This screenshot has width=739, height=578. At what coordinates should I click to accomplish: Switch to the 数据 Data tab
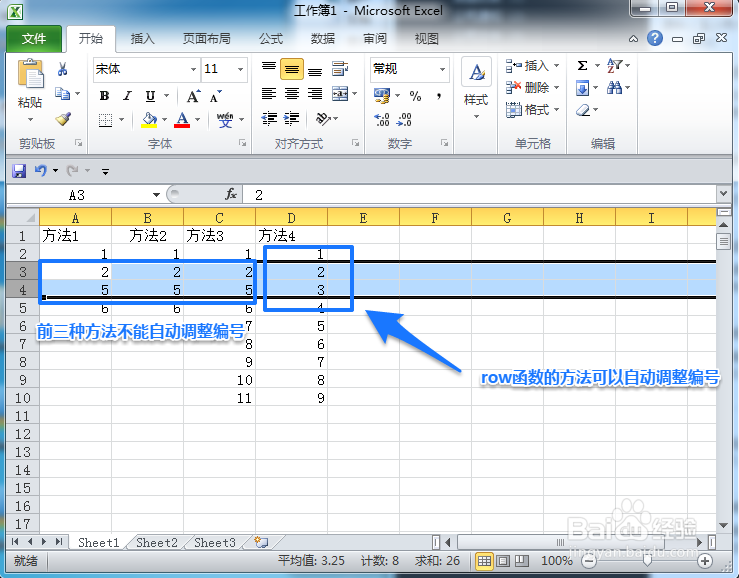(322, 39)
